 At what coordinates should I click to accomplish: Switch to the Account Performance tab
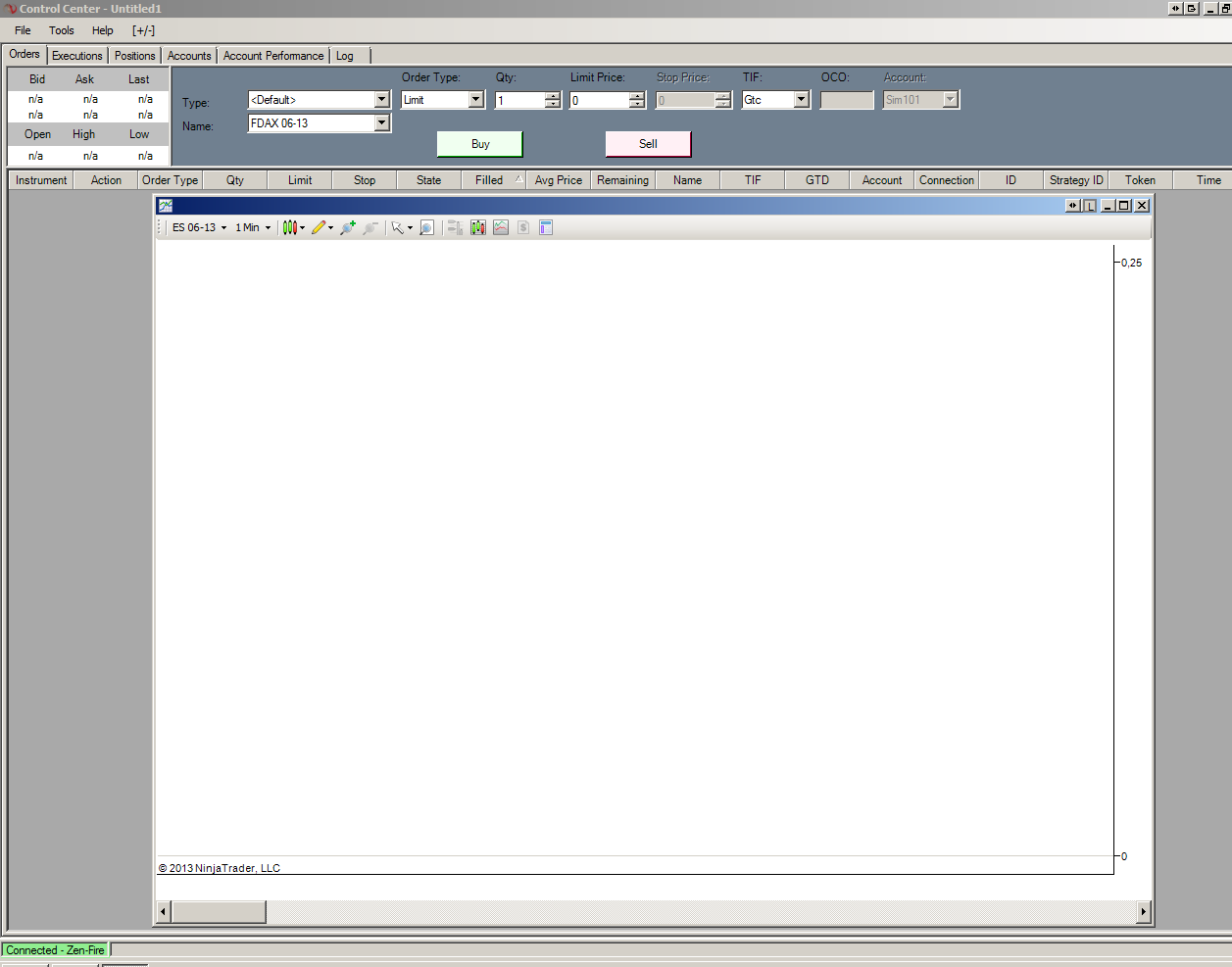(x=273, y=56)
